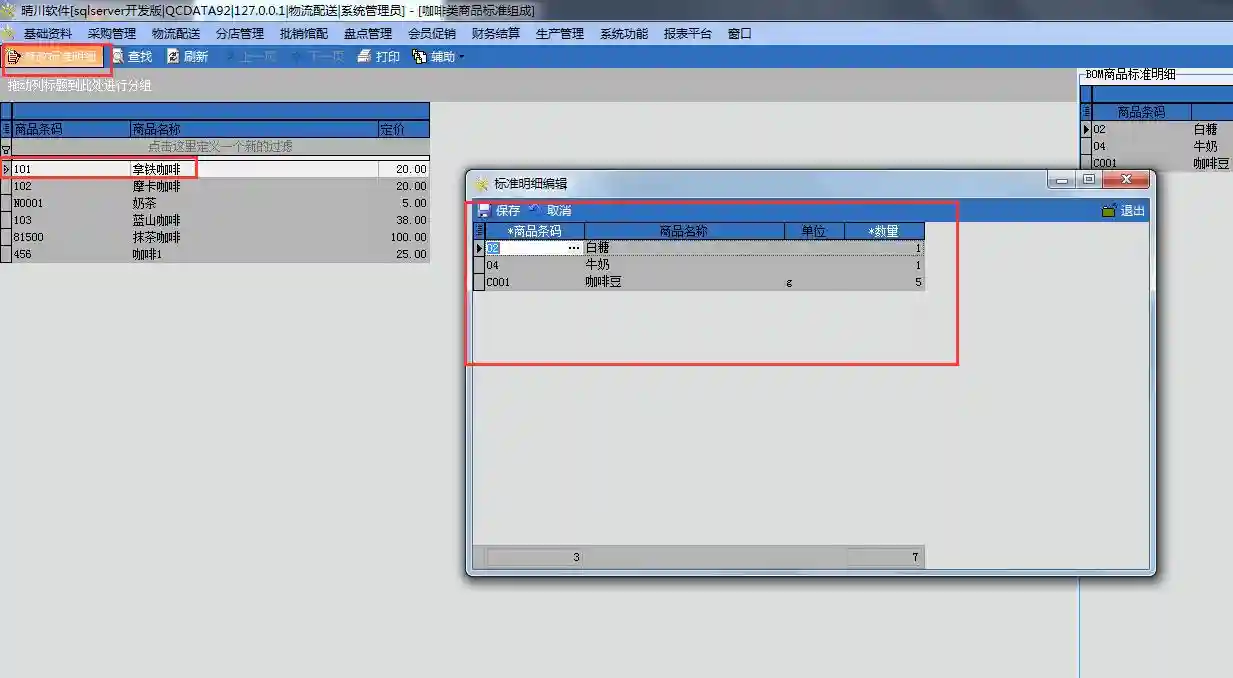The height and width of the screenshot is (678, 1233).
Task: Open the column chooser in dialog grid corner
Action: (479, 231)
